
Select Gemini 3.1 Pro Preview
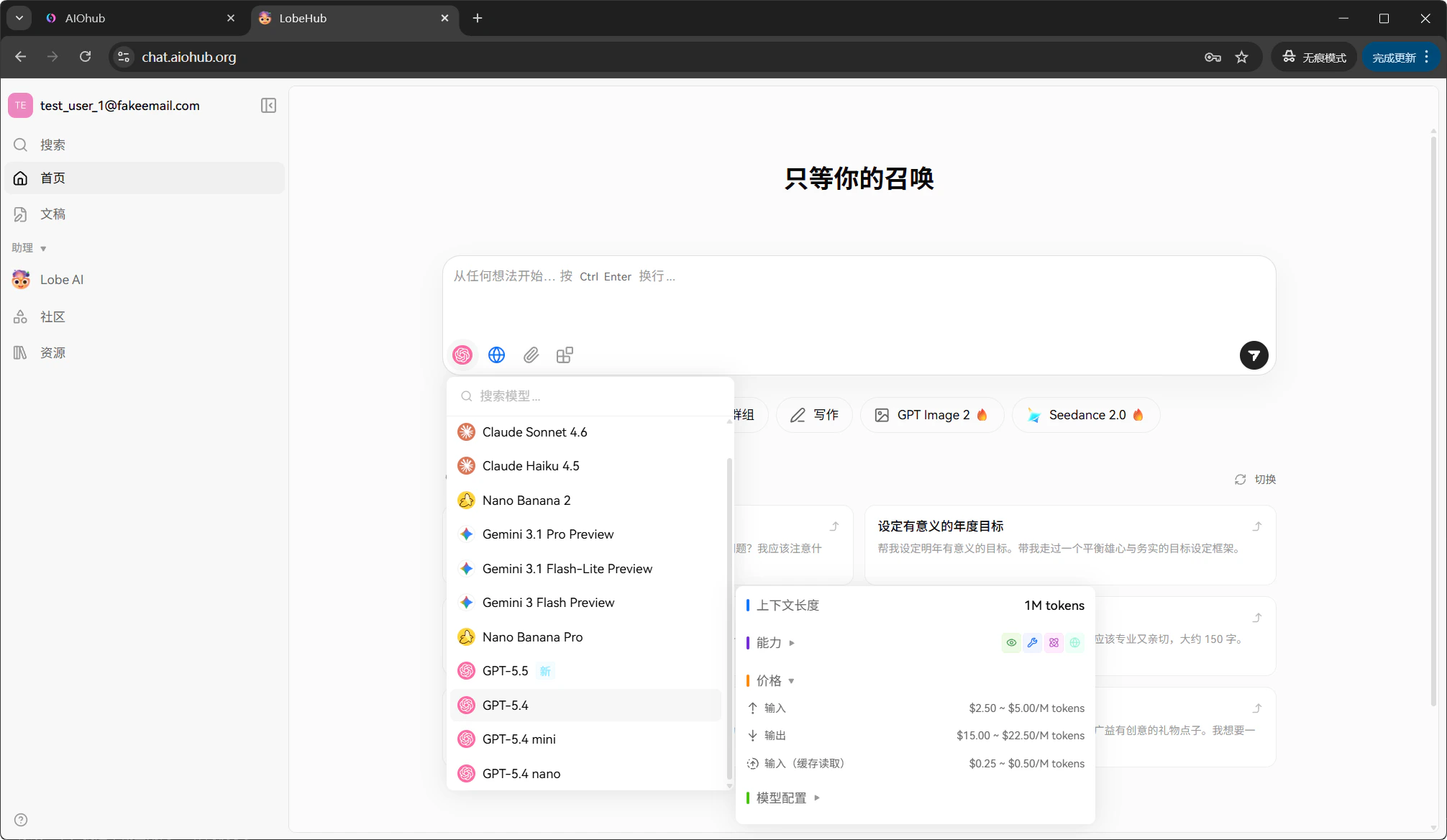click(585, 534)
